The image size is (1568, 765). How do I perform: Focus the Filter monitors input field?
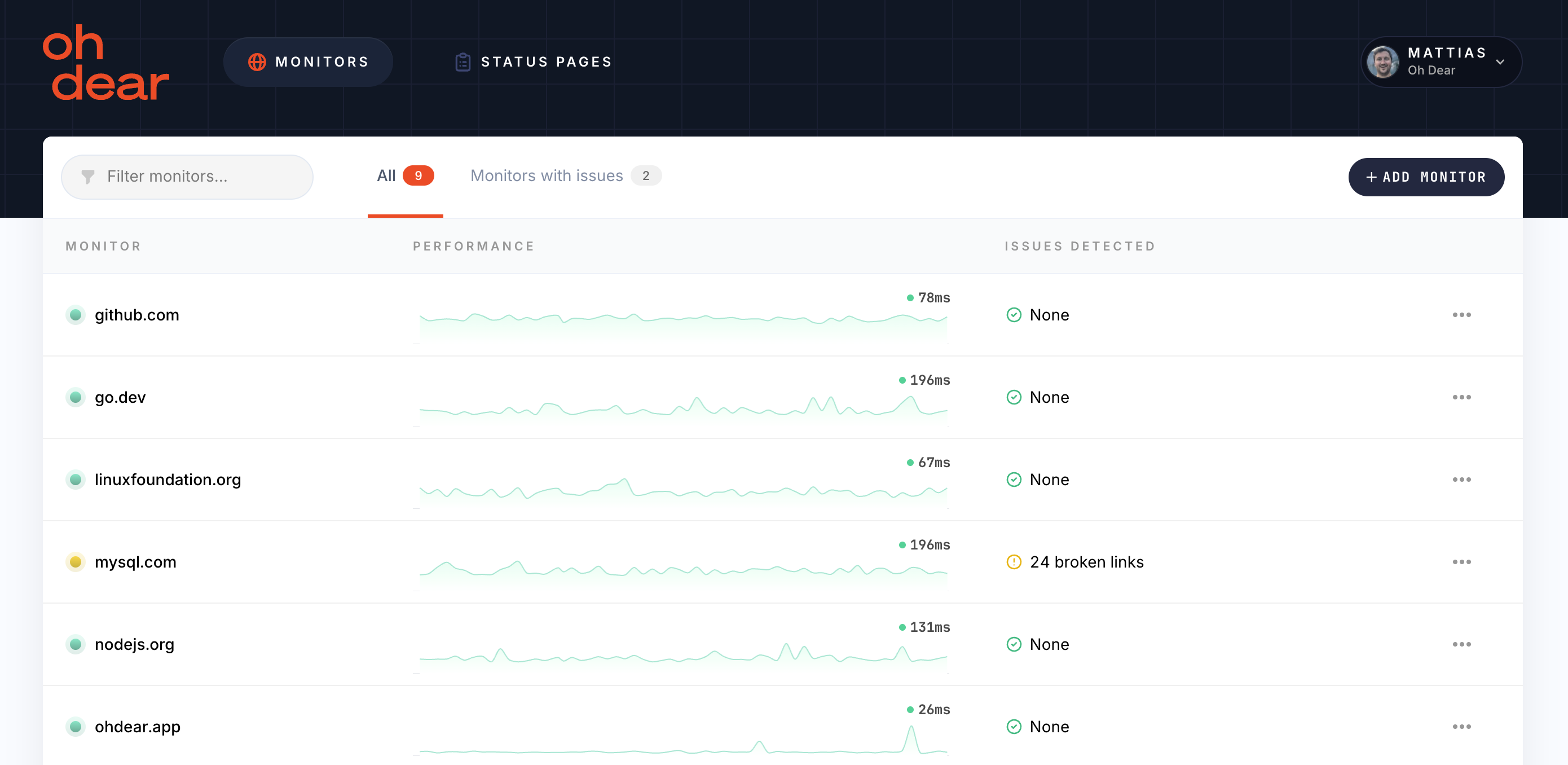[x=187, y=177]
